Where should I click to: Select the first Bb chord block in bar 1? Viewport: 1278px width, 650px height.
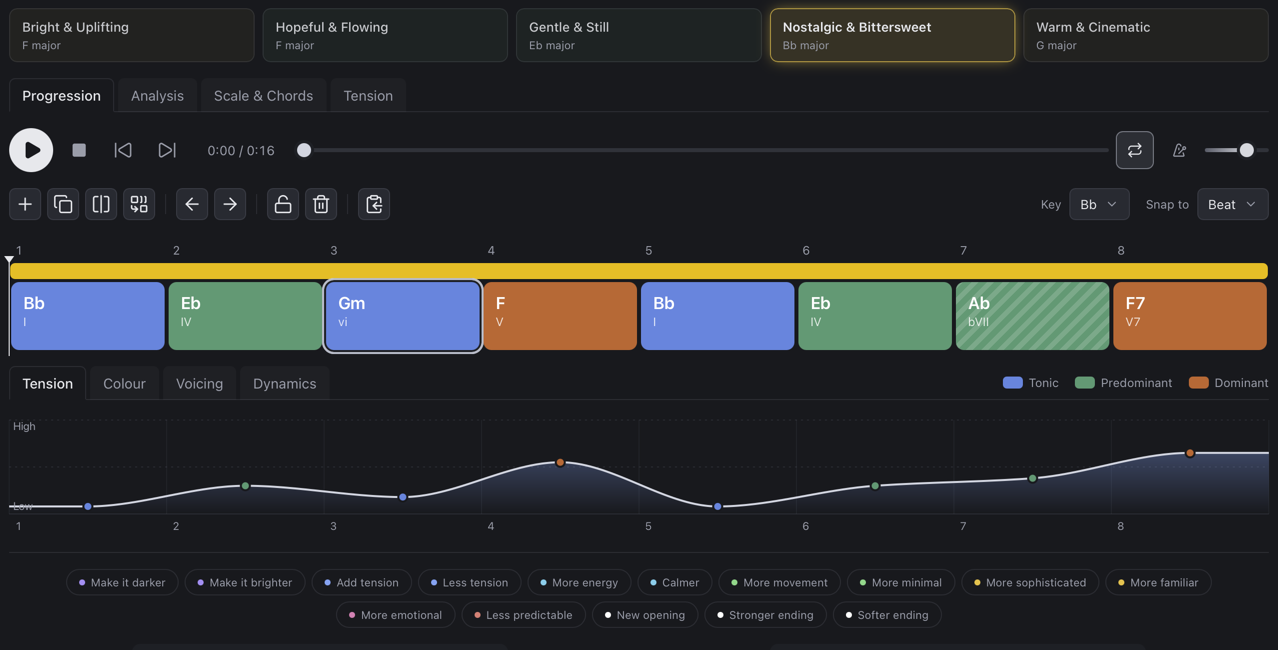[x=88, y=316]
